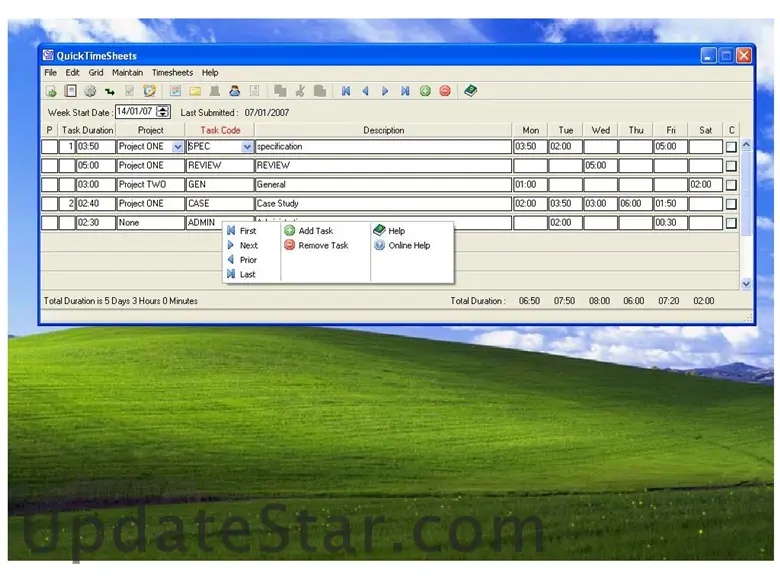Jump to first record using toolbar arrow
The image size is (780, 585).
[x=346, y=91]
